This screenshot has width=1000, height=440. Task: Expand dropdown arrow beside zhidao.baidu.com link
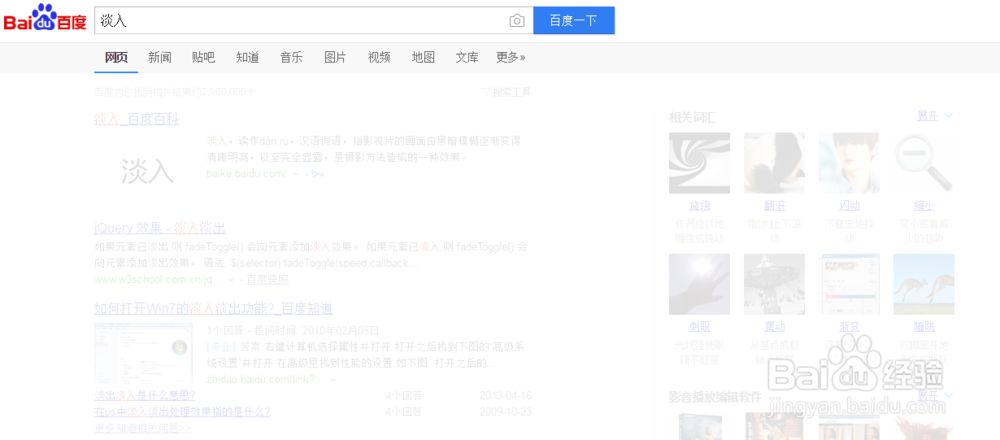(333, 379)
